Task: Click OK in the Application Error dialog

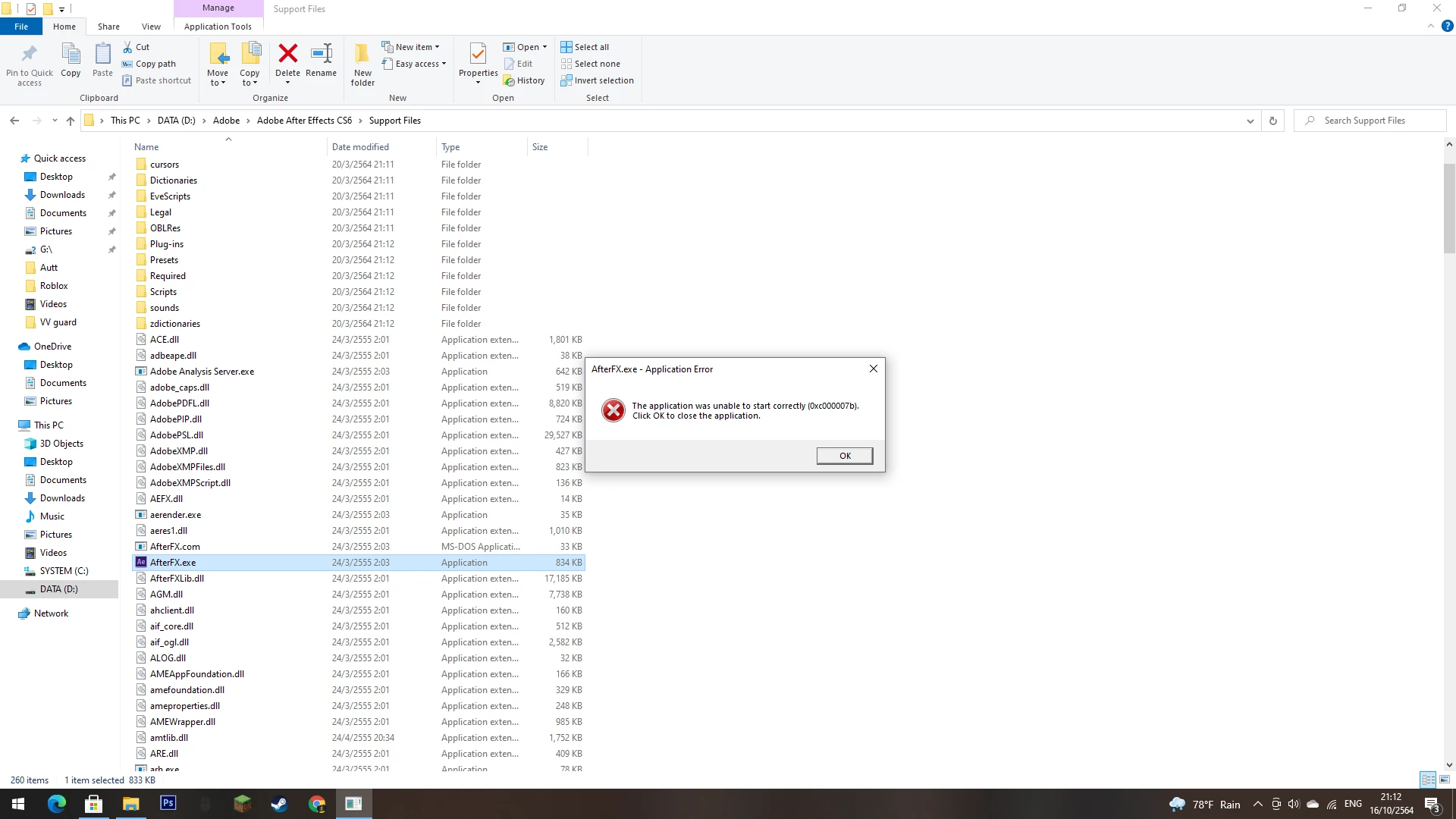Action: (844, 456)
